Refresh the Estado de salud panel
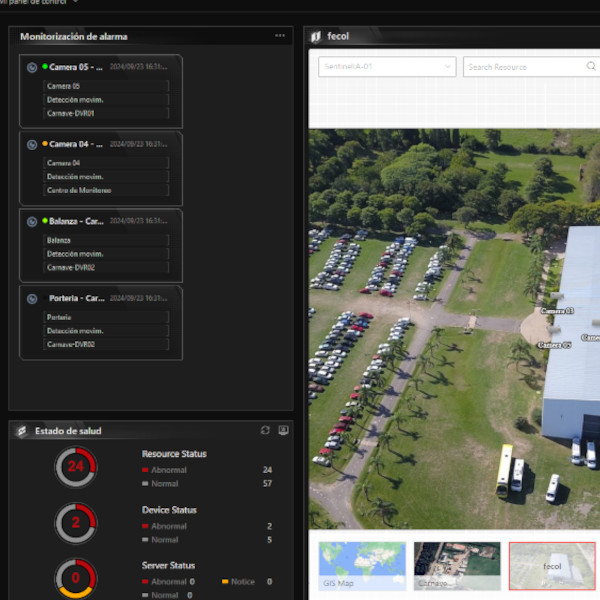The image size is (600, 600). [x=265, y=430]
